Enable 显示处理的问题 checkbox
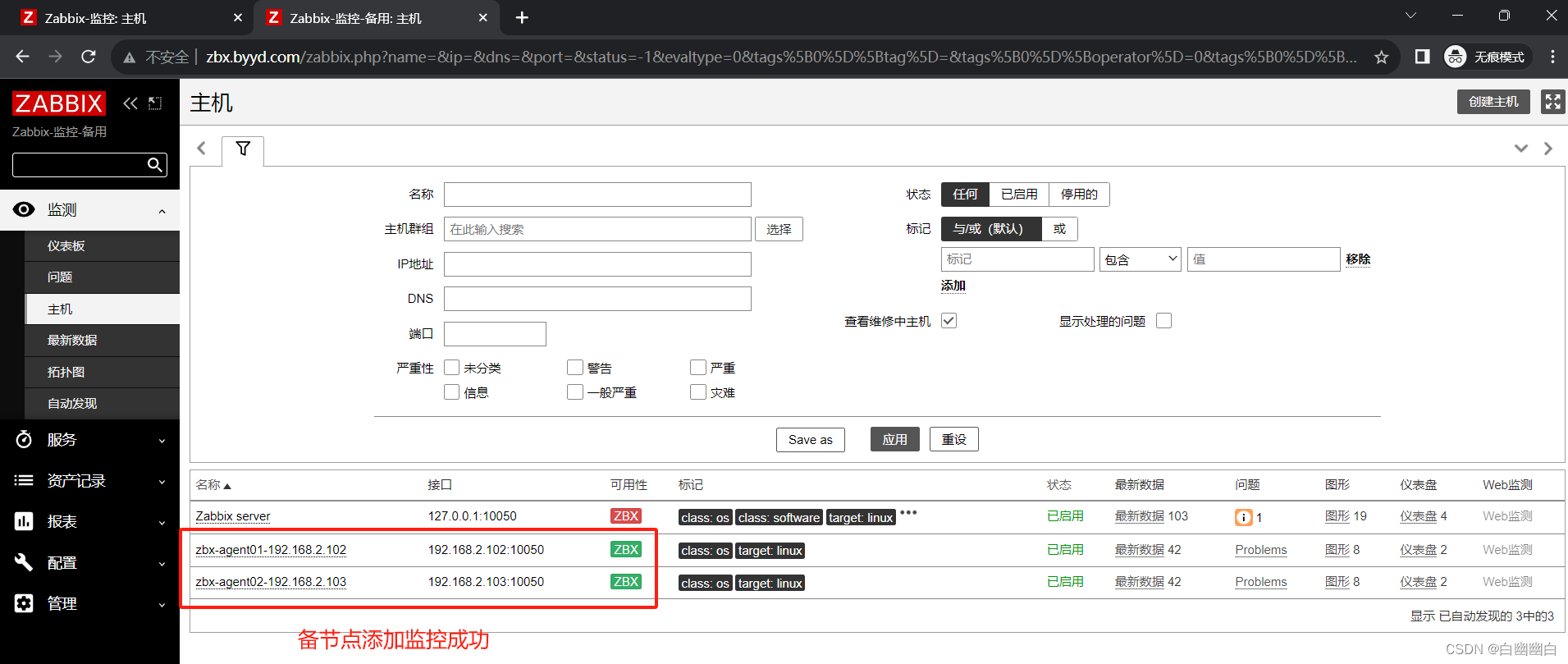Image resolution: width=1568 pixels, height=664 pixels. coord(1163,321)
